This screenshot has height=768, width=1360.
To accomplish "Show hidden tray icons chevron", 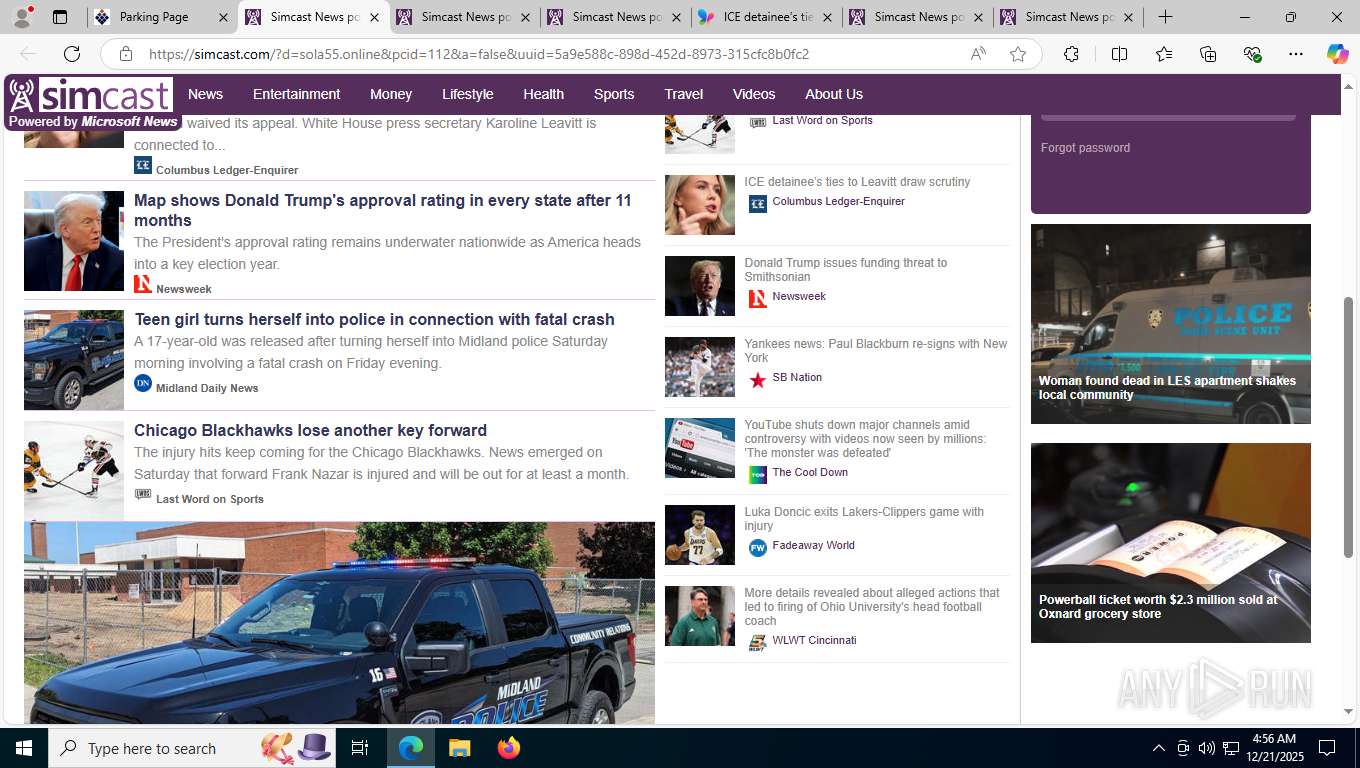I will pos(1158,748).
